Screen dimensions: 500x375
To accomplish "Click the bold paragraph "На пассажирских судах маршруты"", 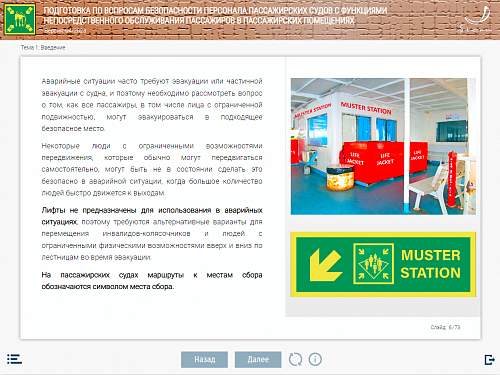I will pos(152,281).
